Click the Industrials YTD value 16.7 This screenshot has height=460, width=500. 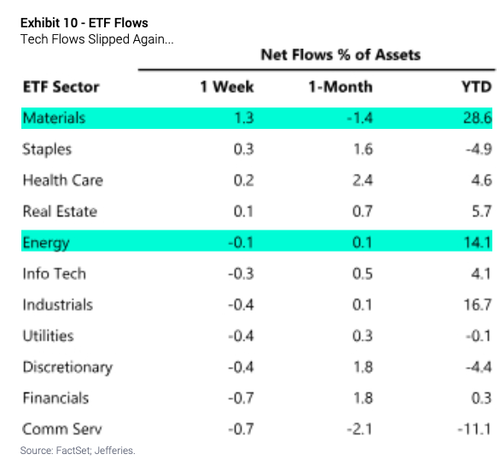pos(478,305)
